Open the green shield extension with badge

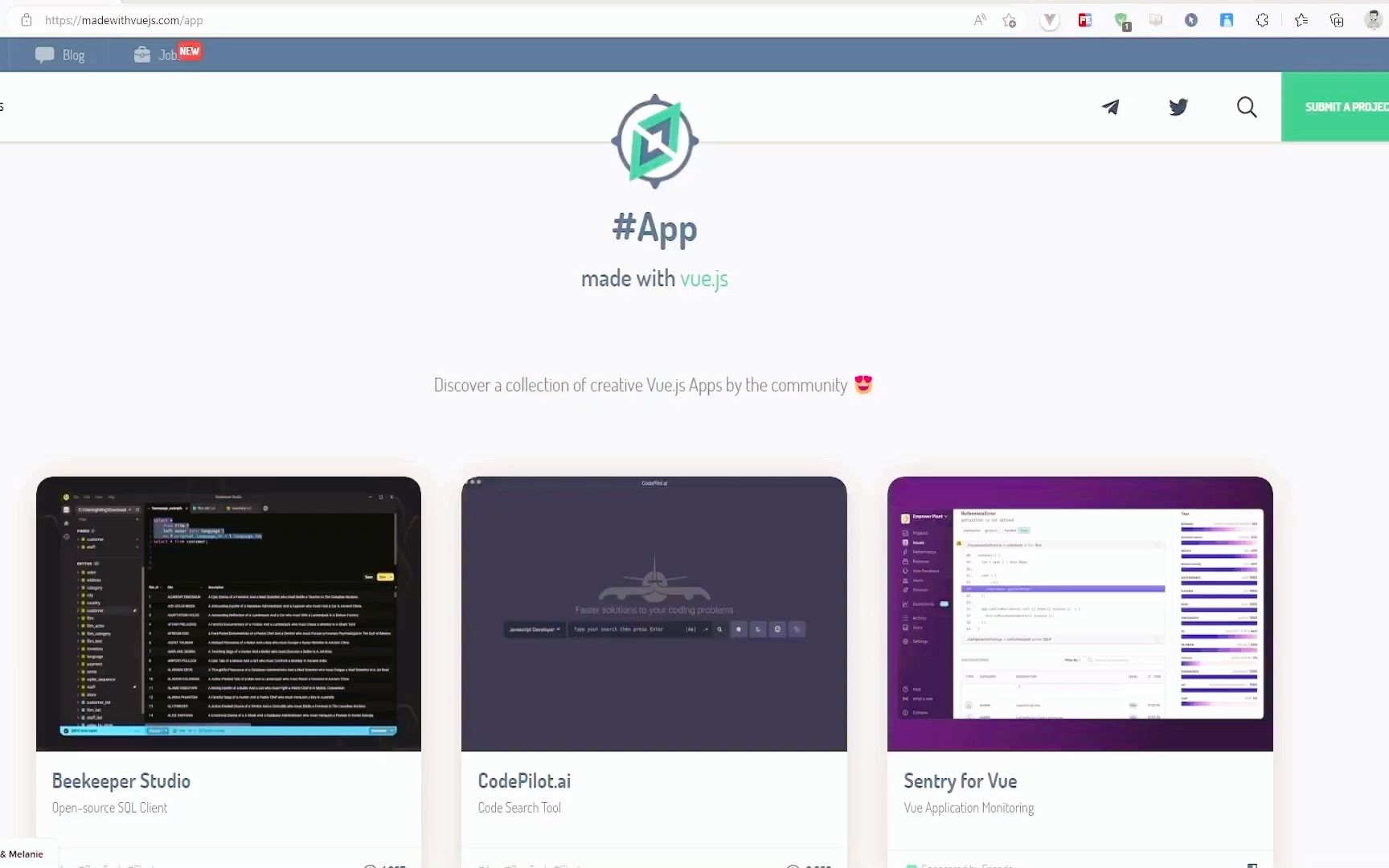tap(1122, 21)
